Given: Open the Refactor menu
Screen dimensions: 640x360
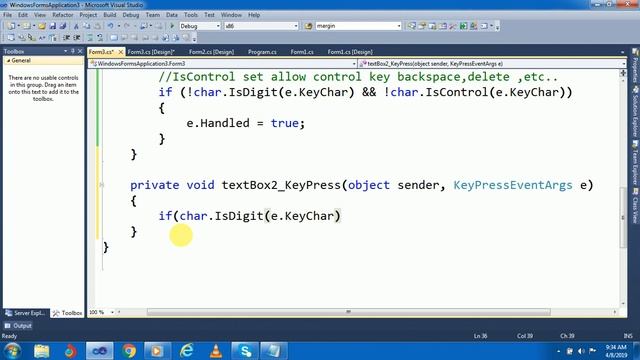Looking at the screenshot, I should [x=62, y=15].
